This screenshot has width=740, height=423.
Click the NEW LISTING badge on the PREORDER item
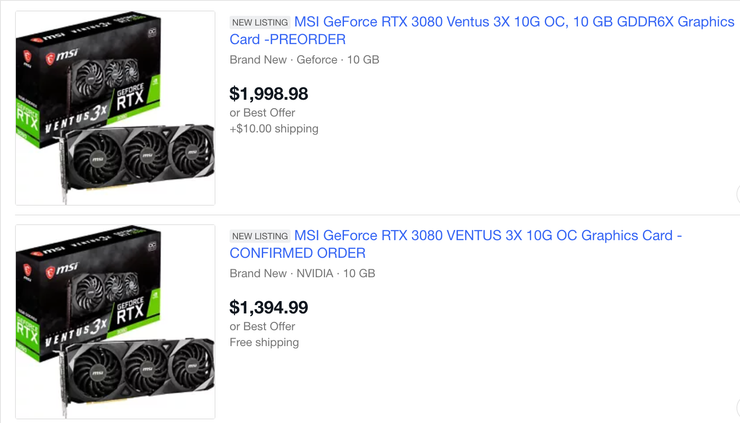[260, 23]
